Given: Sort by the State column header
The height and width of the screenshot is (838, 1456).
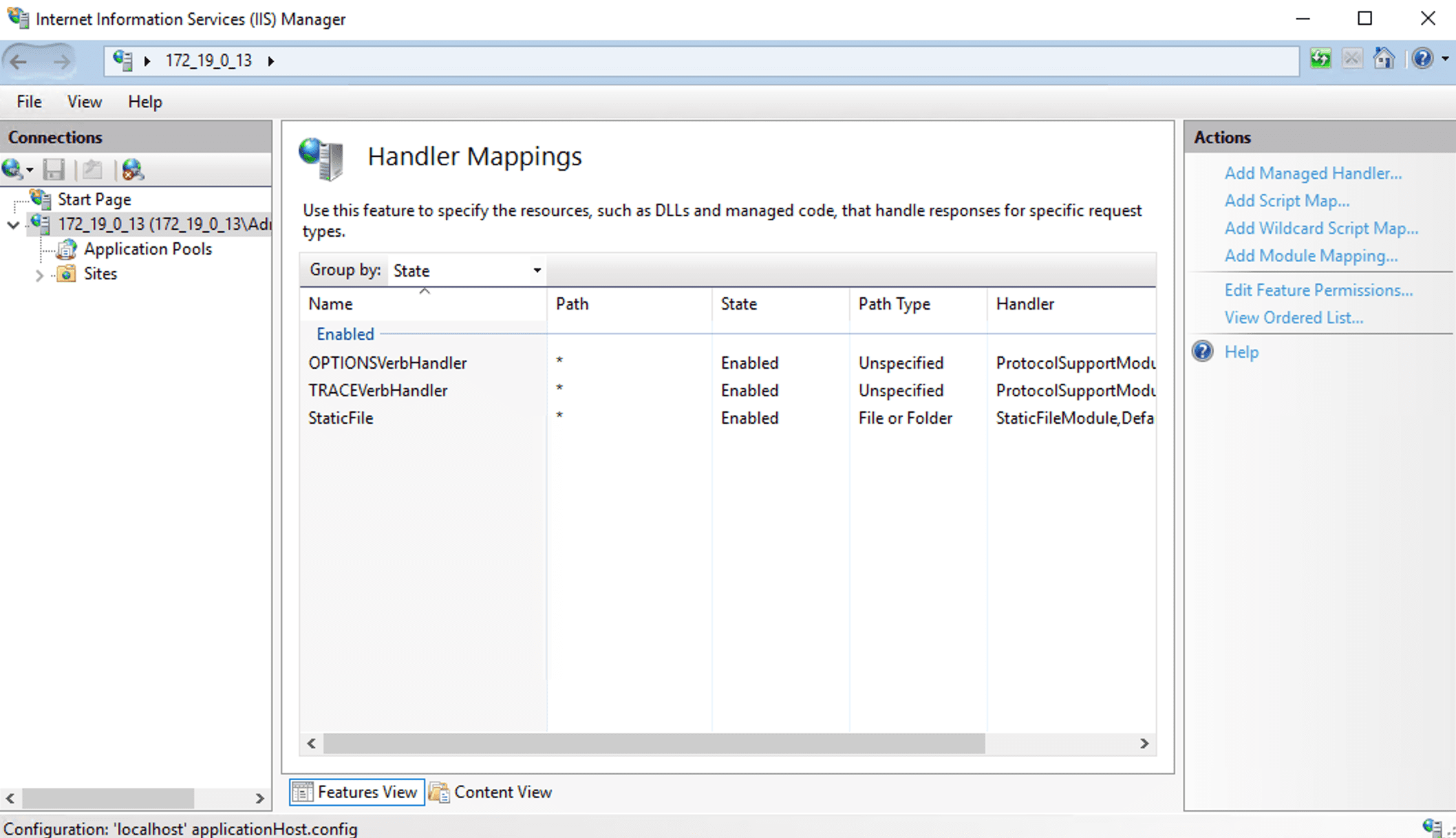Looking at the screenshot, I should coord(781,303).
